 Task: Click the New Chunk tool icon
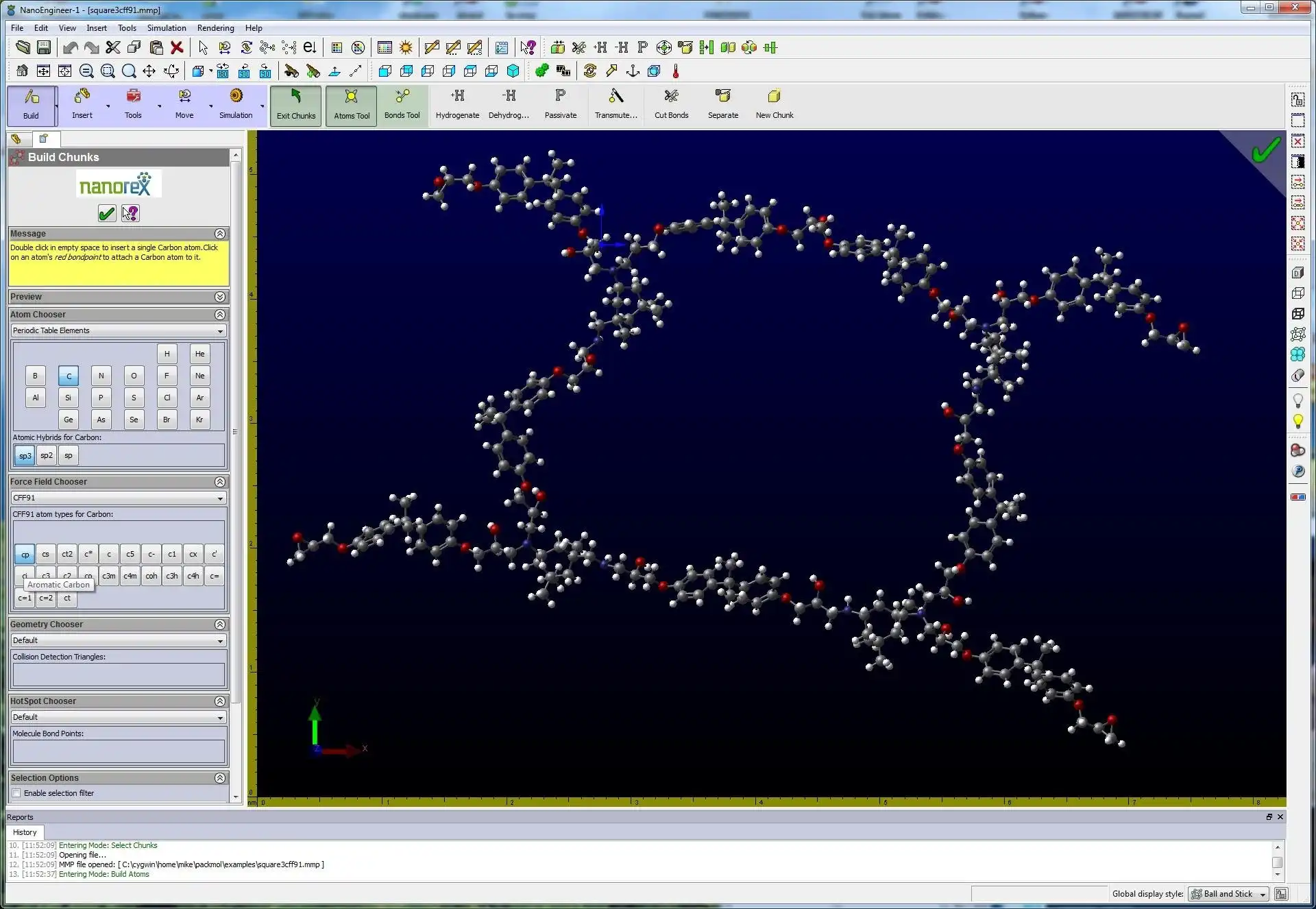coord(774,95)
